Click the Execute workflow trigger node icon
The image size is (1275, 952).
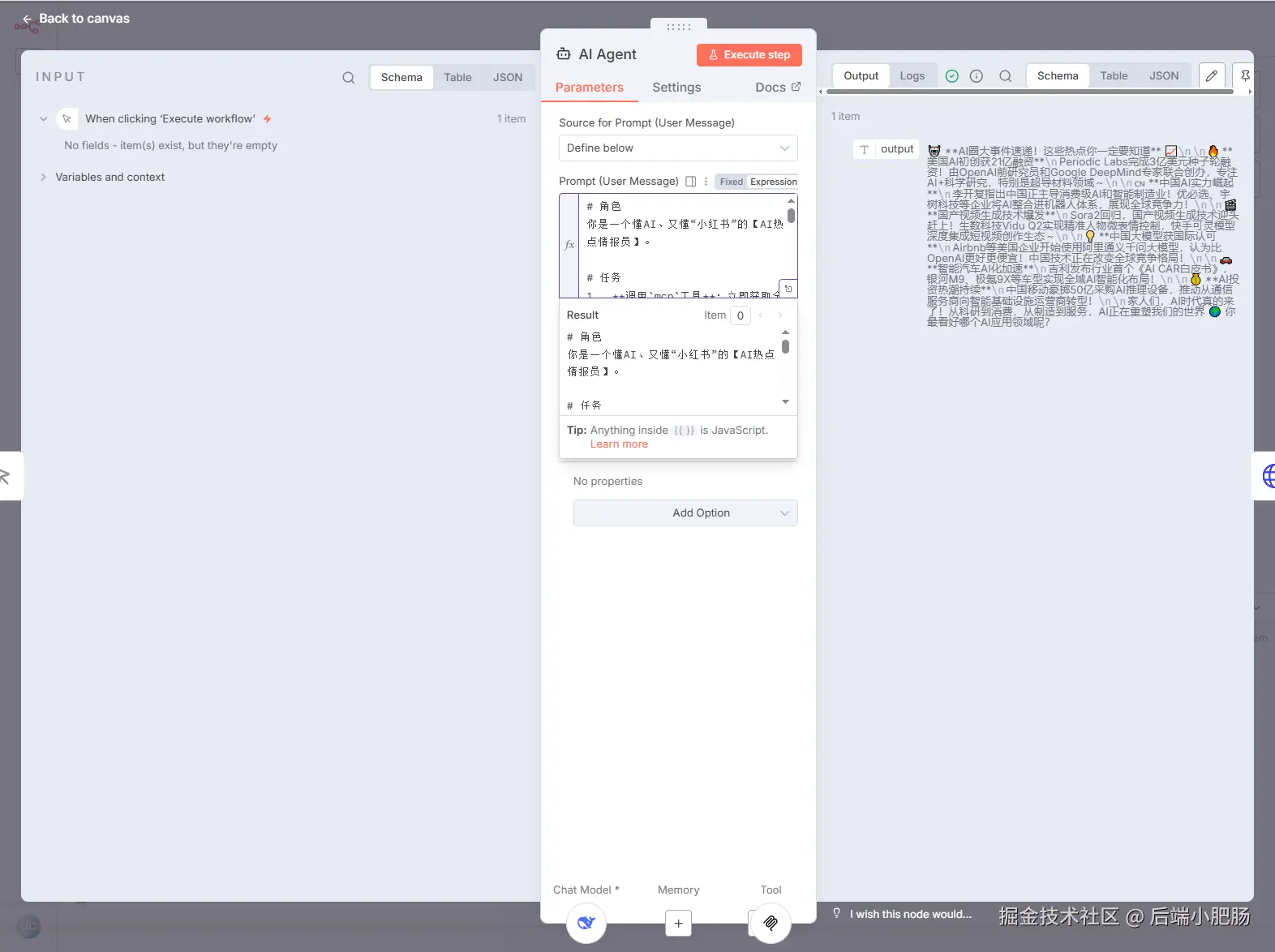pyautogui.click(x=67, y=119)
